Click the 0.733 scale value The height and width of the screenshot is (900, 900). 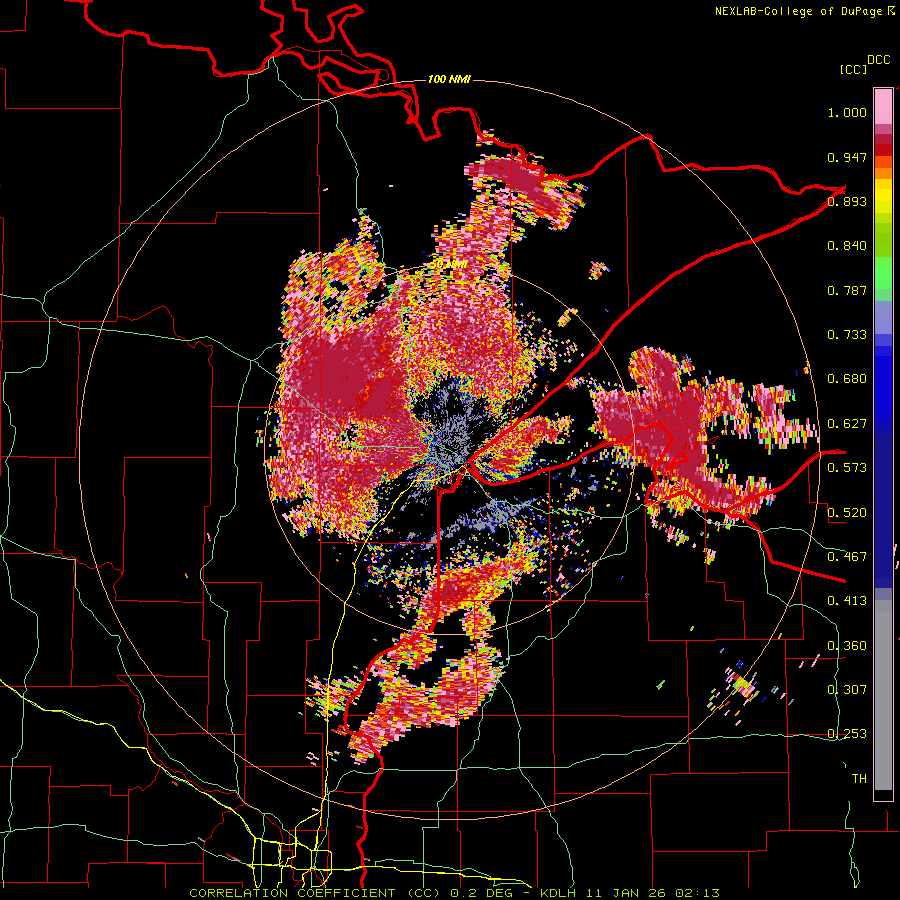pos(847,335)
